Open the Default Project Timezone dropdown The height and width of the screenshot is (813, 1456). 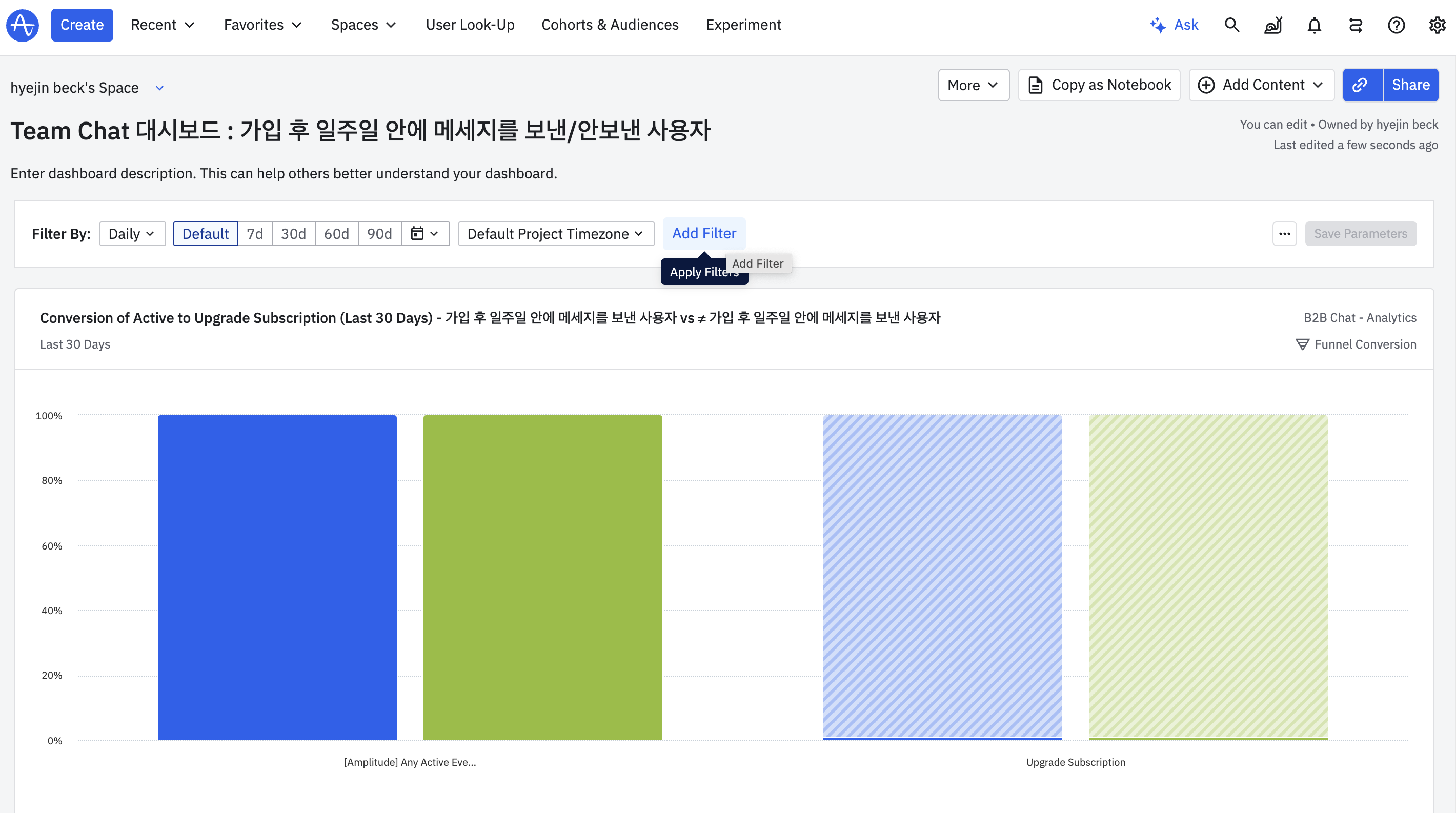pyautogui.click(x=556, y=233)
